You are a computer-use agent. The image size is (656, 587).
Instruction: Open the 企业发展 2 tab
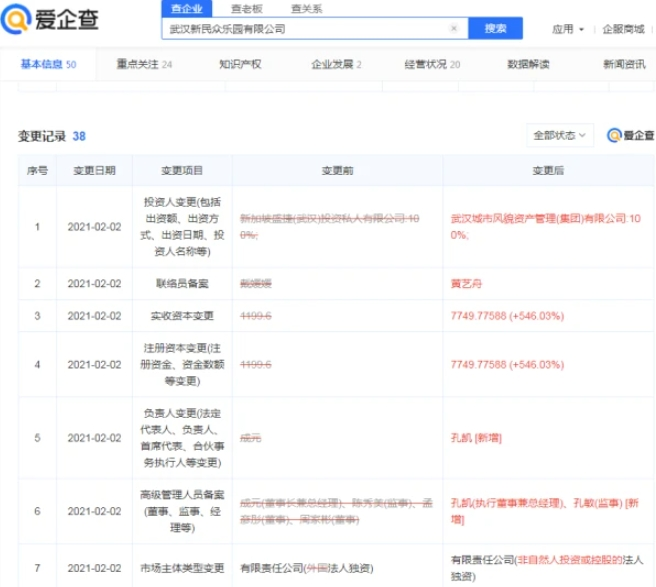pos(336,64)
